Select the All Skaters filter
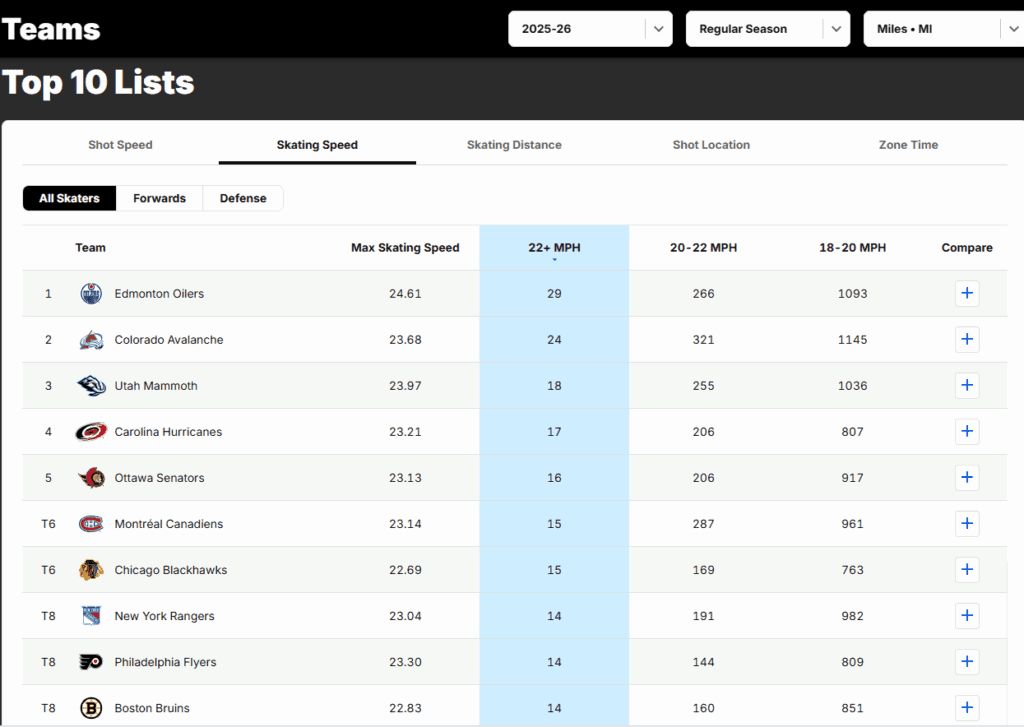Image resolution: width=1024 pixels, height=727 pixels. [x=69, y=198]
